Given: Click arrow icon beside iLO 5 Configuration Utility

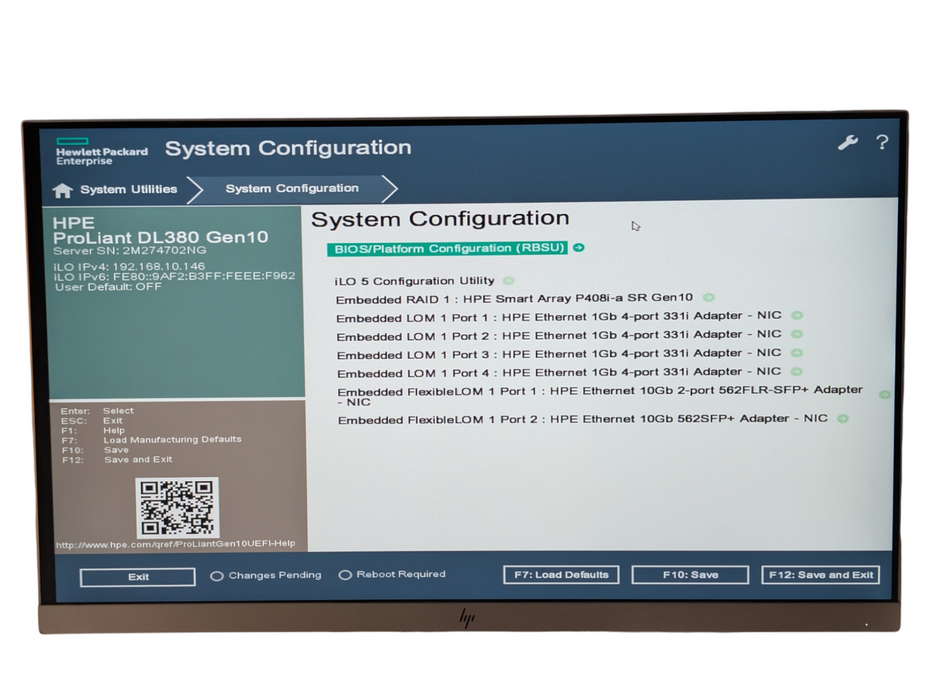Looking at the screenshot, I should (x=508, y=281).
